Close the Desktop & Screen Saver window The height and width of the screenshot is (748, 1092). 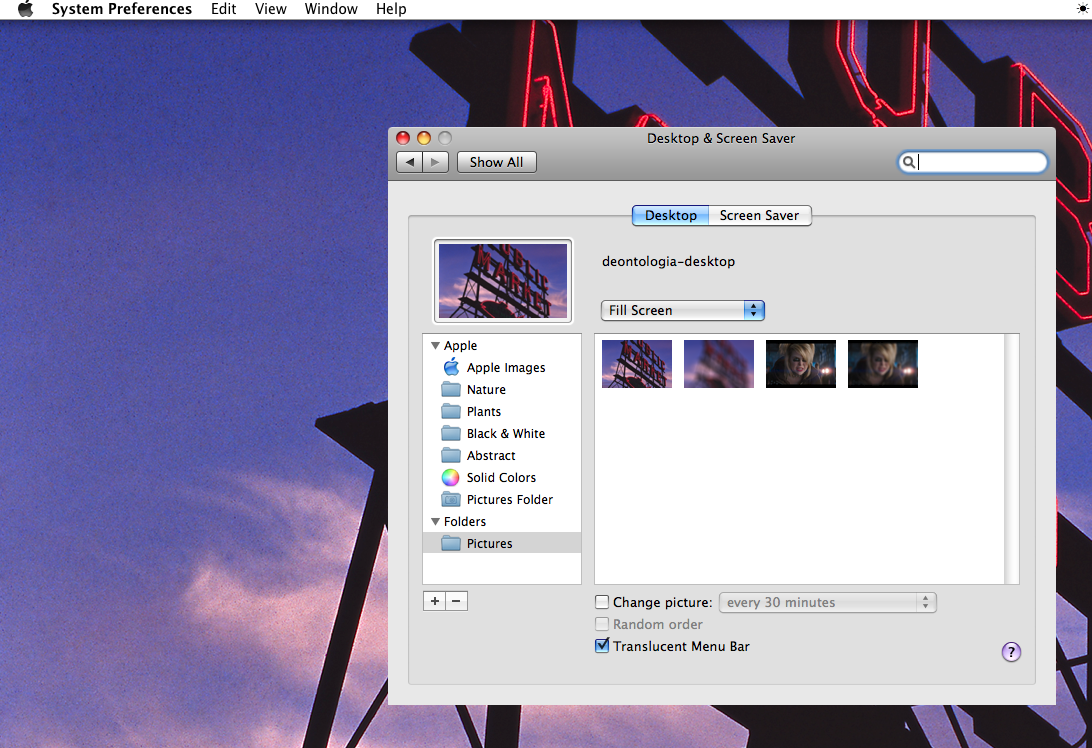[x=403, y=138]
